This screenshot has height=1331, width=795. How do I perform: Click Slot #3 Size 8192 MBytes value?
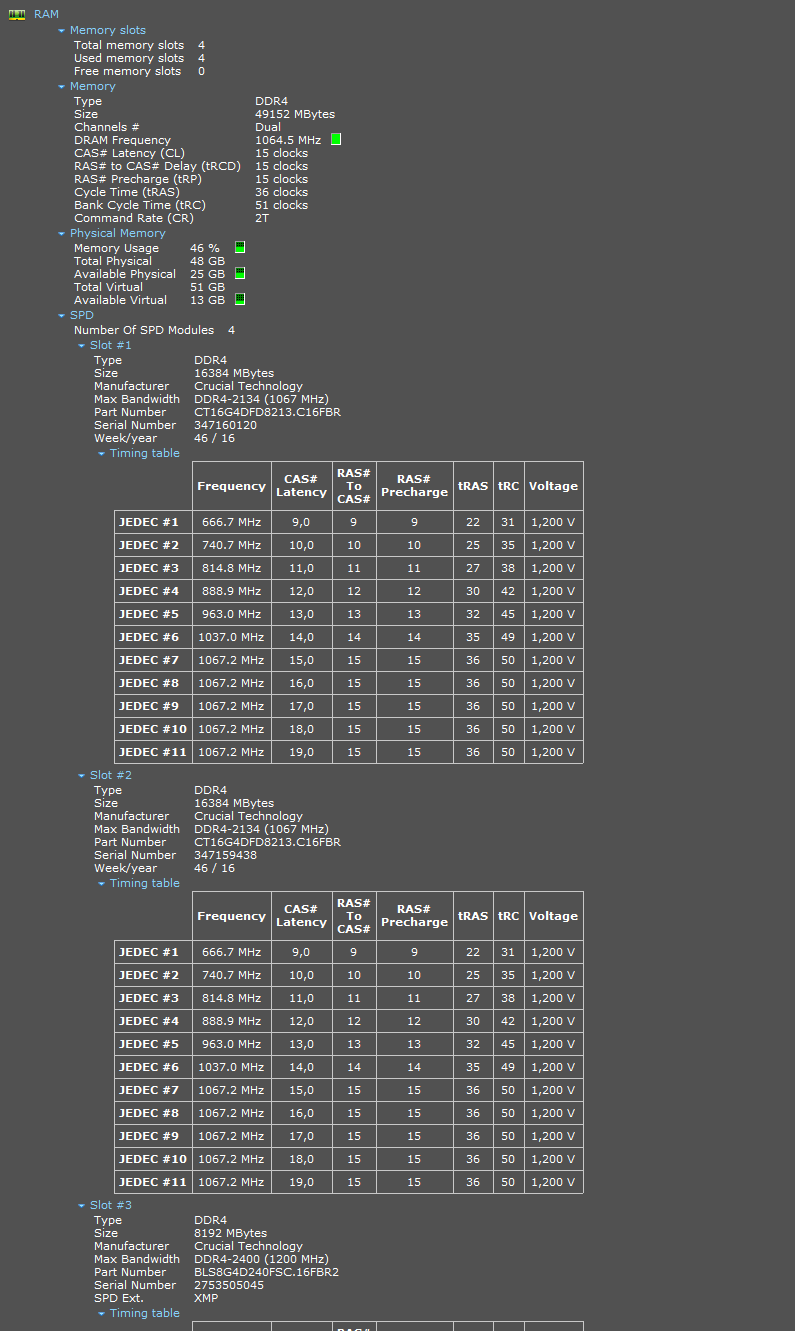click(x=230, y=1233)
